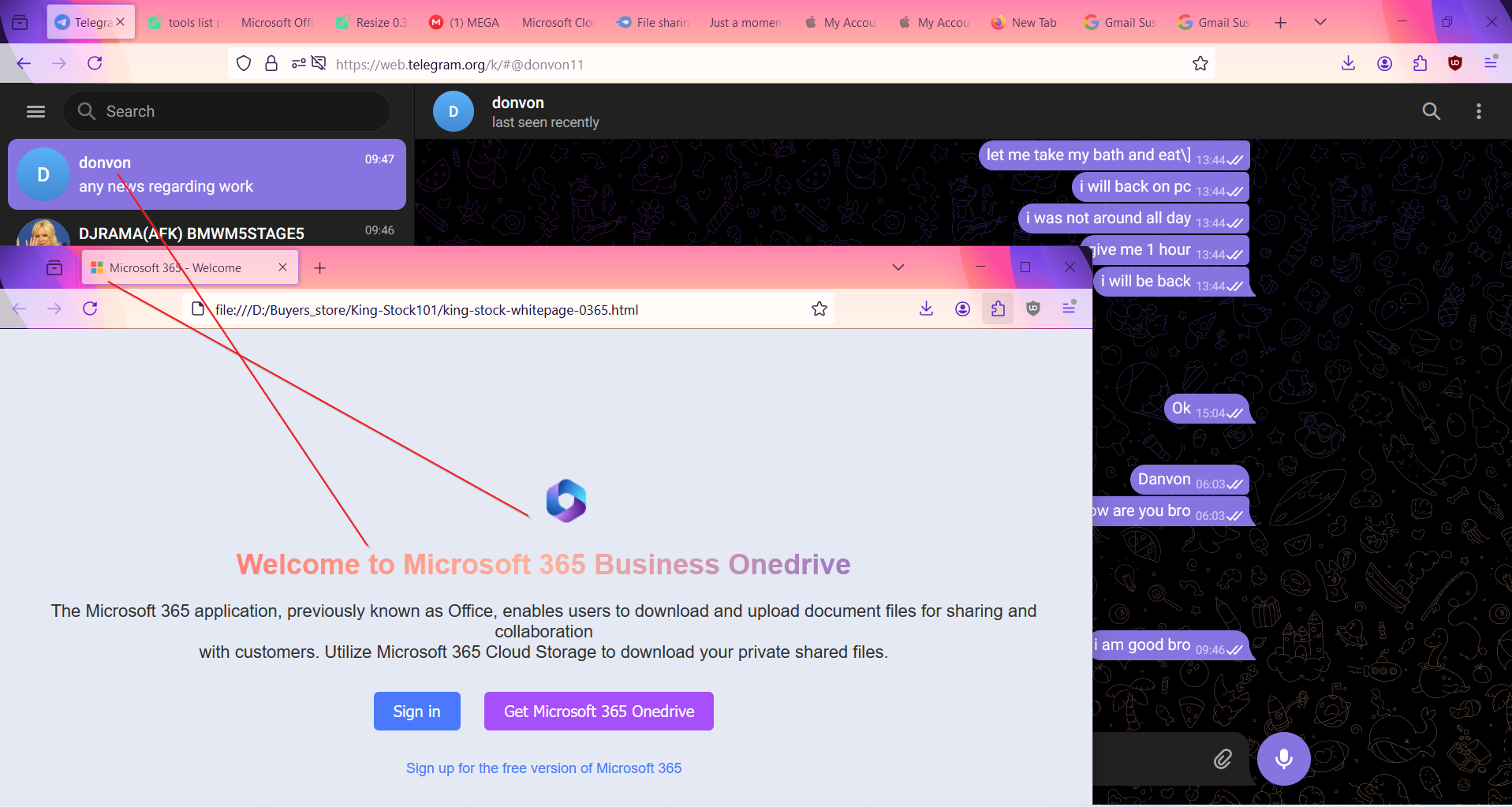Go back in the Telegram browser window
Viewport: 1512px width, 807px height.
point(24,63)
